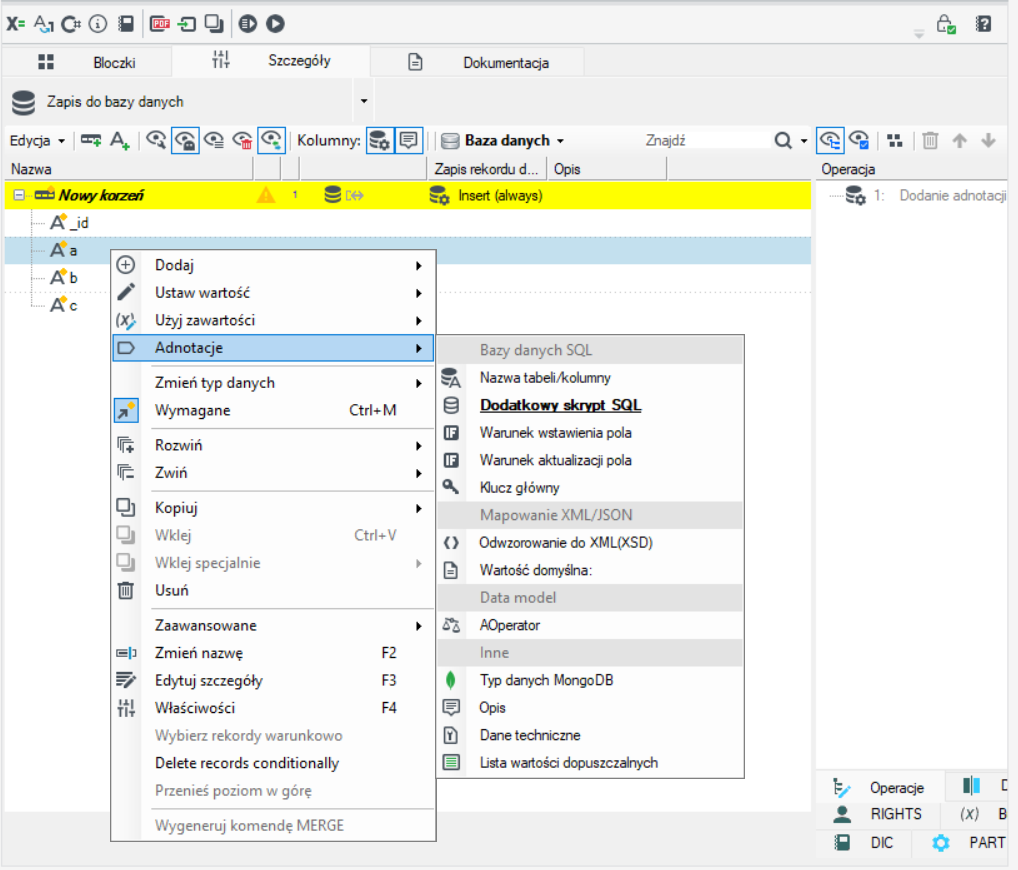This screenshot has width=1018, height=870.
Task: Open the RIGHTS panel button
Action: [879, 814]
